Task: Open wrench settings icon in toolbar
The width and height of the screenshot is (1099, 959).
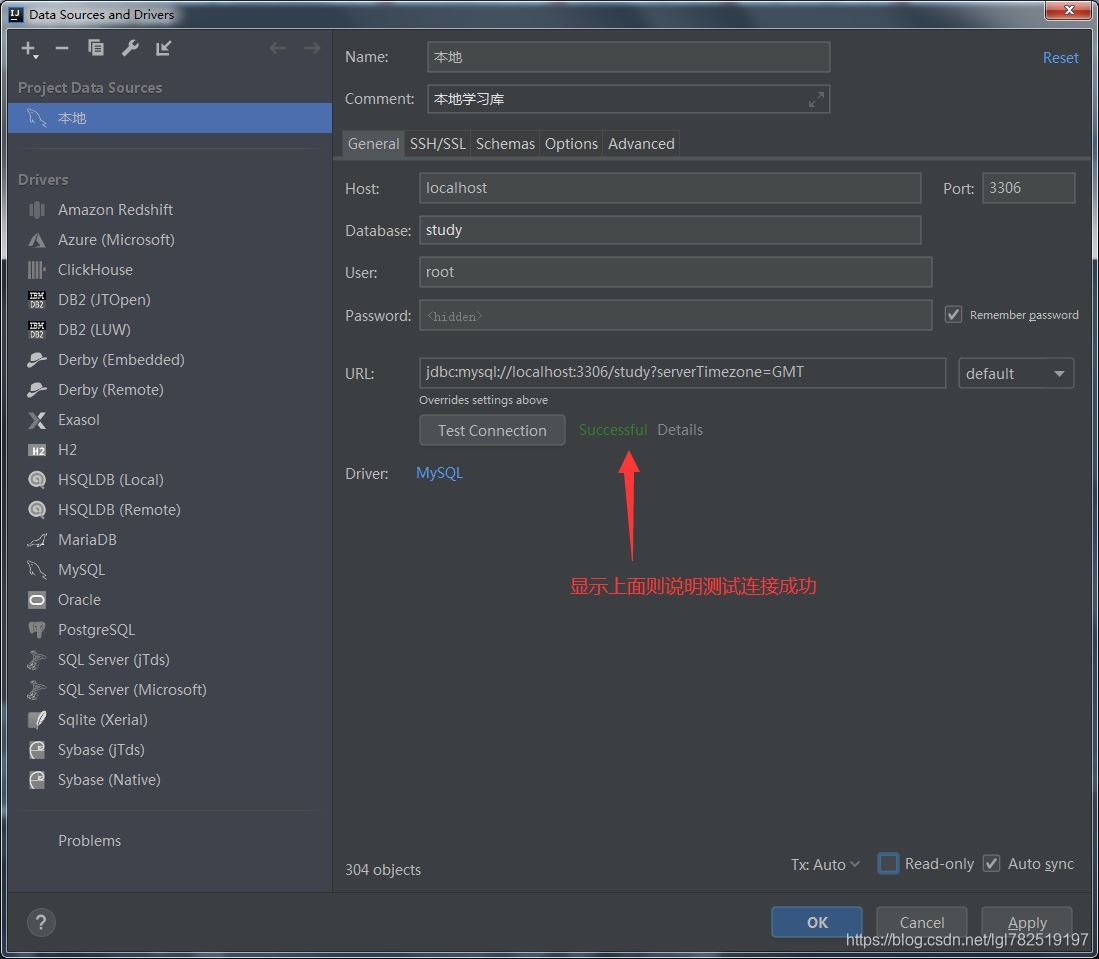Action: pyautogui.click(x=130, y=48)
